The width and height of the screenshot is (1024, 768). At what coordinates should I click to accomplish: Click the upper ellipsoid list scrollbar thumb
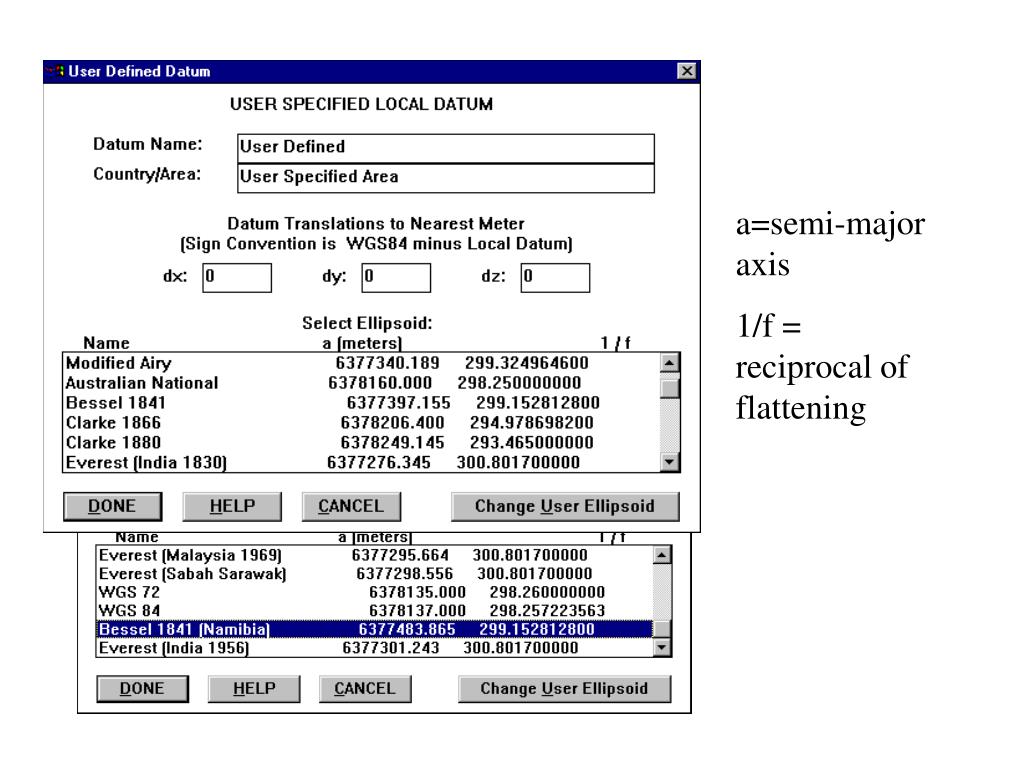[x=669, y=388]
